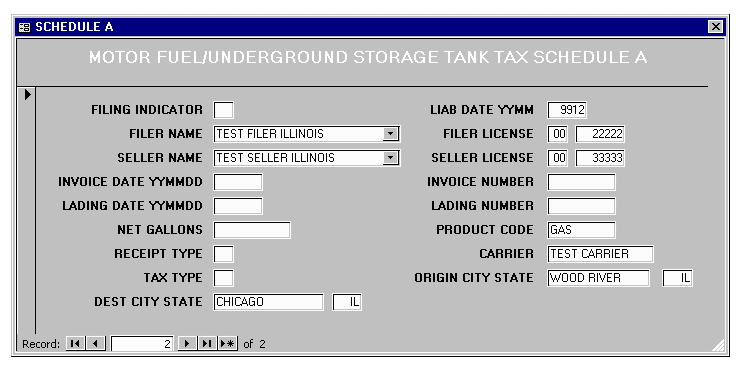
Task: Click the LIAB DATE field showing 9912
Action: click(567, 110)
